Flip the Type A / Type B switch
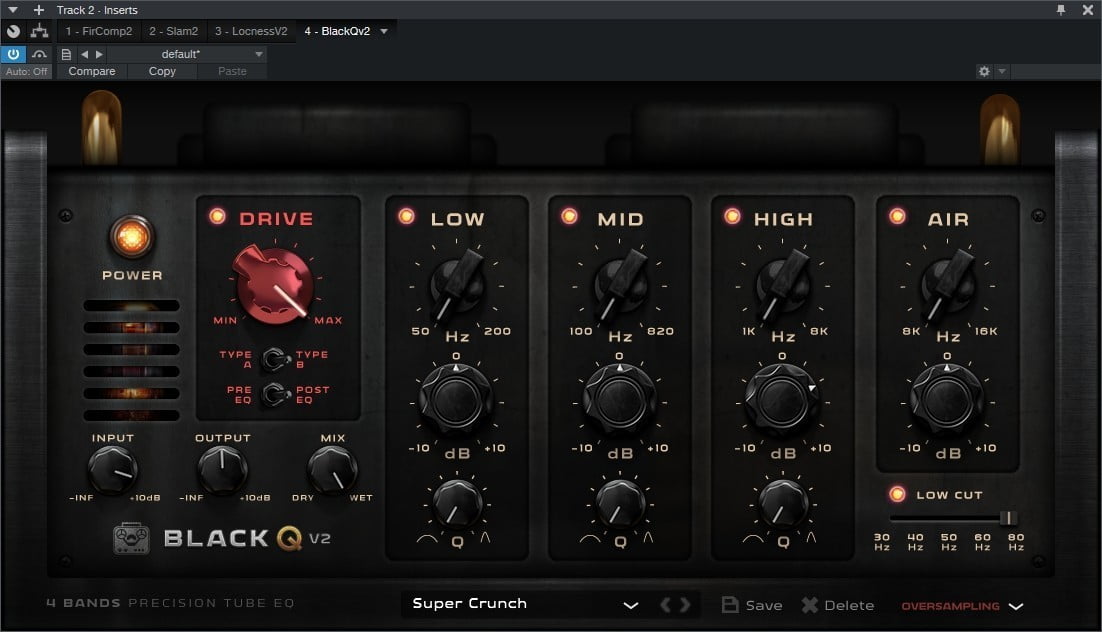 click(271, 359)
